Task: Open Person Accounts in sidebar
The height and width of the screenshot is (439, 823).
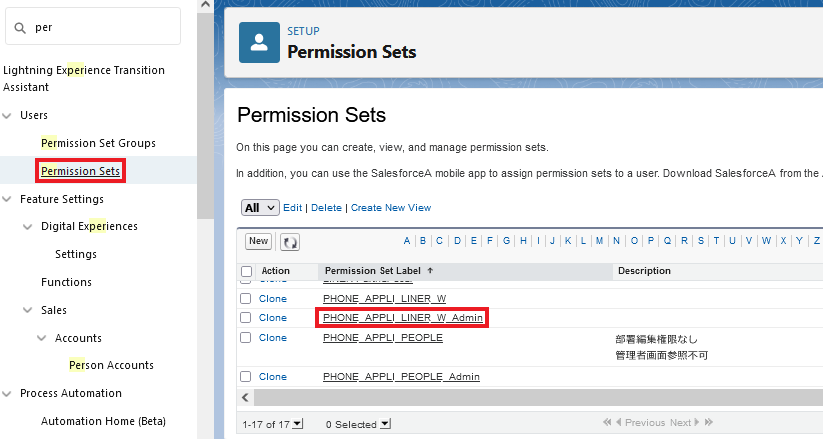Action: pyautogui.click(x=111, y=365)
